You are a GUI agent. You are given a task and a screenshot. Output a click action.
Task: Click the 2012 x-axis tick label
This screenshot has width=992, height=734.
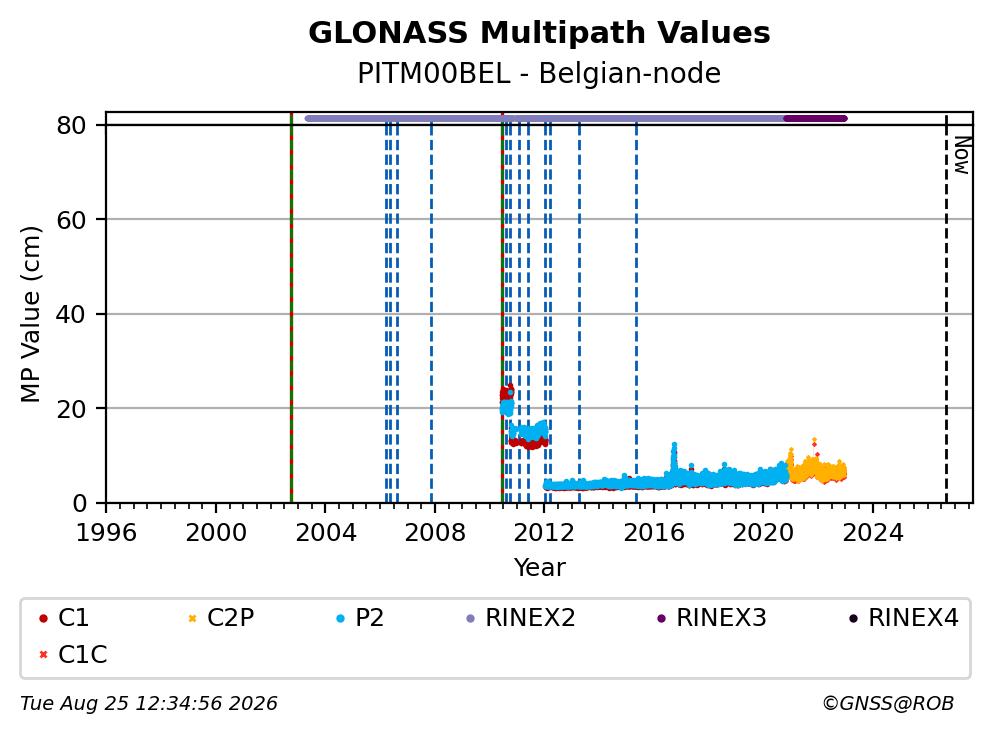click(544, 533)
